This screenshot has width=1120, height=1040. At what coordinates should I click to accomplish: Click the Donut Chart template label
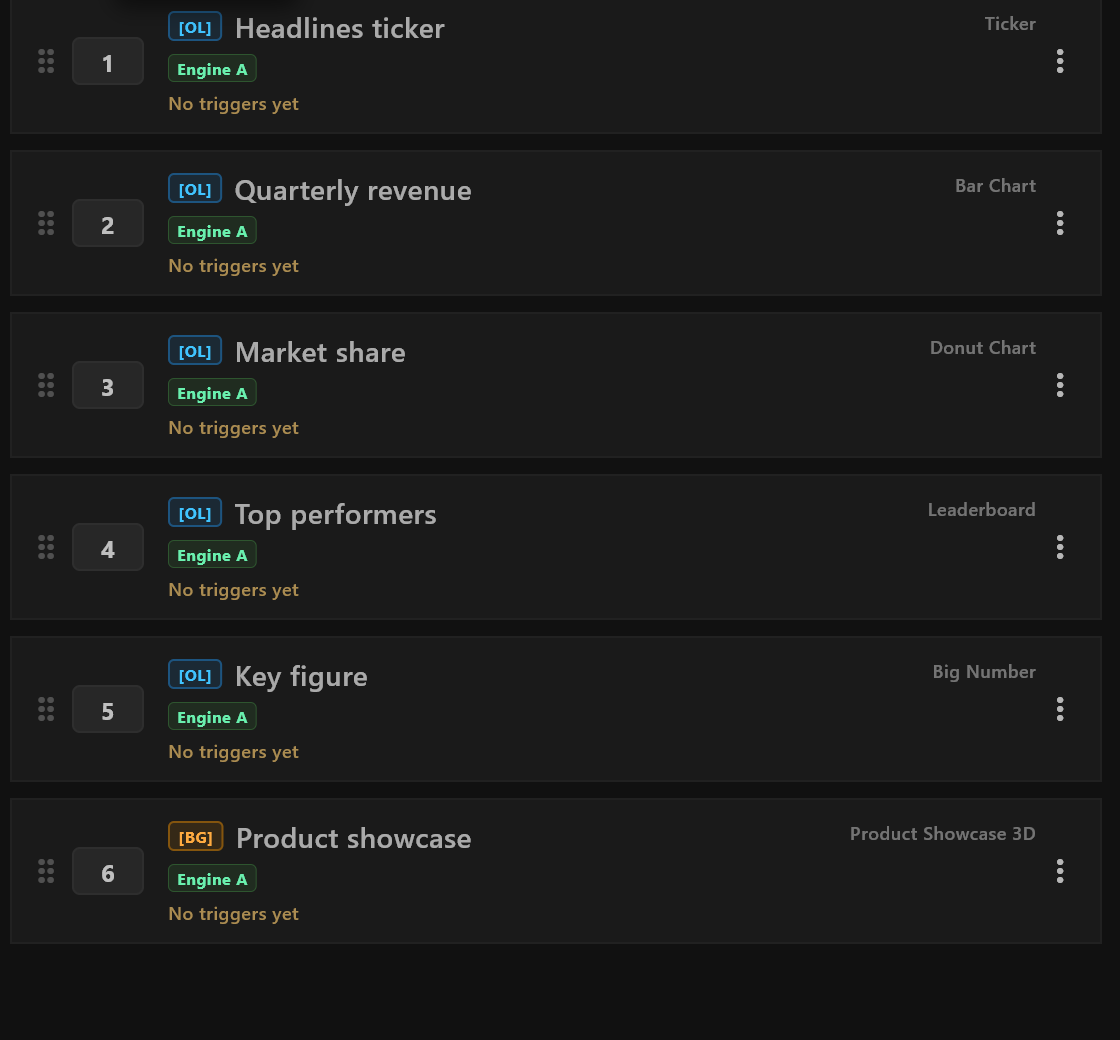tap(983, 348)
